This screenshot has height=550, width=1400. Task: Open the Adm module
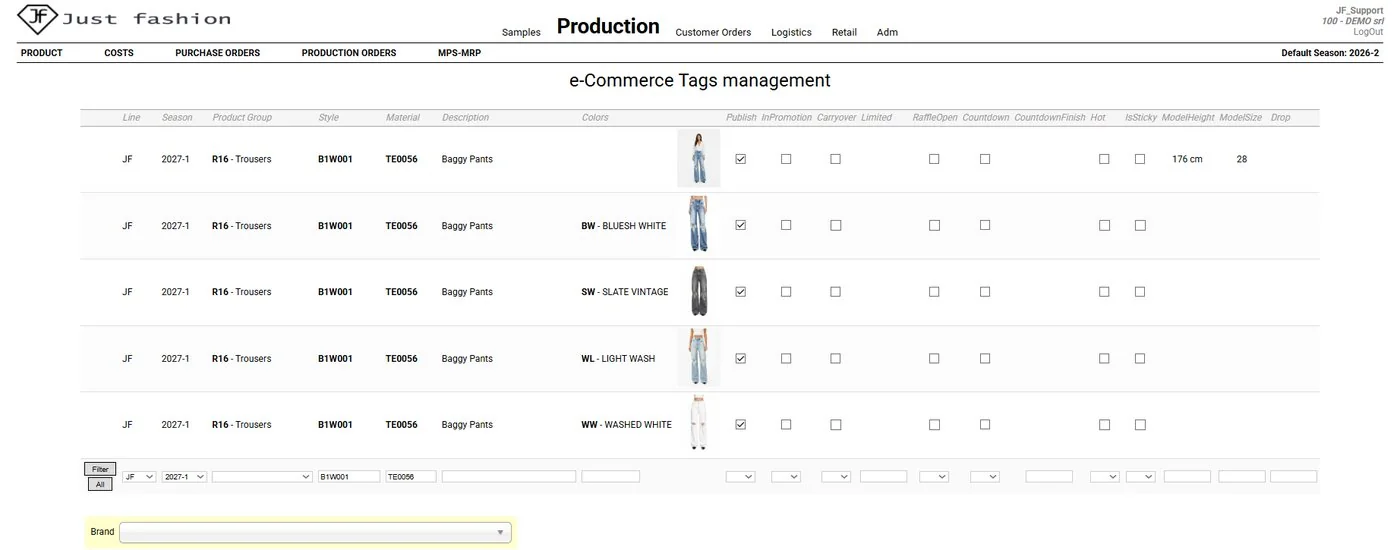(x=887, y=32)
